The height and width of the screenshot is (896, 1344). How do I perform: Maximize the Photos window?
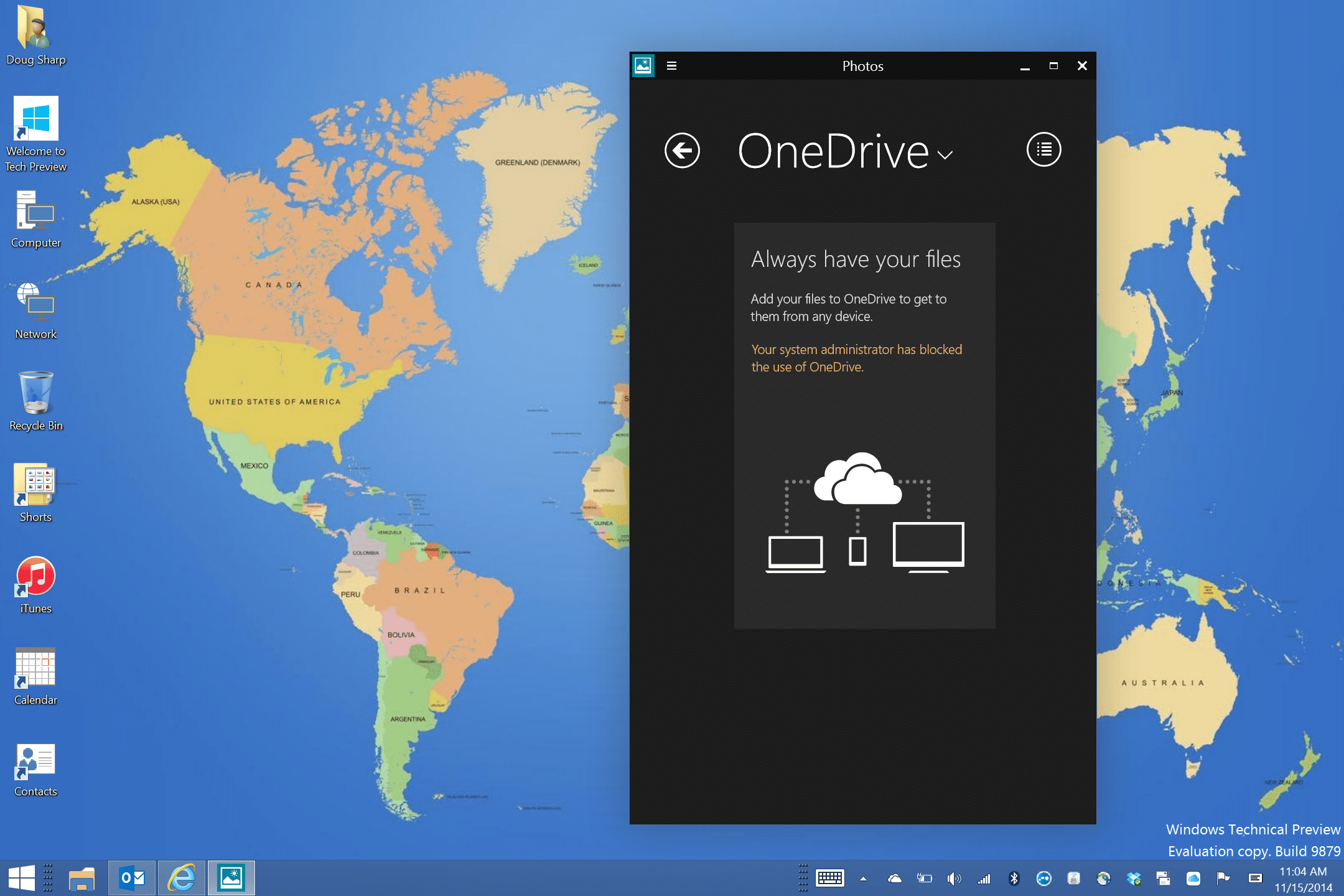coord(1053,65)
